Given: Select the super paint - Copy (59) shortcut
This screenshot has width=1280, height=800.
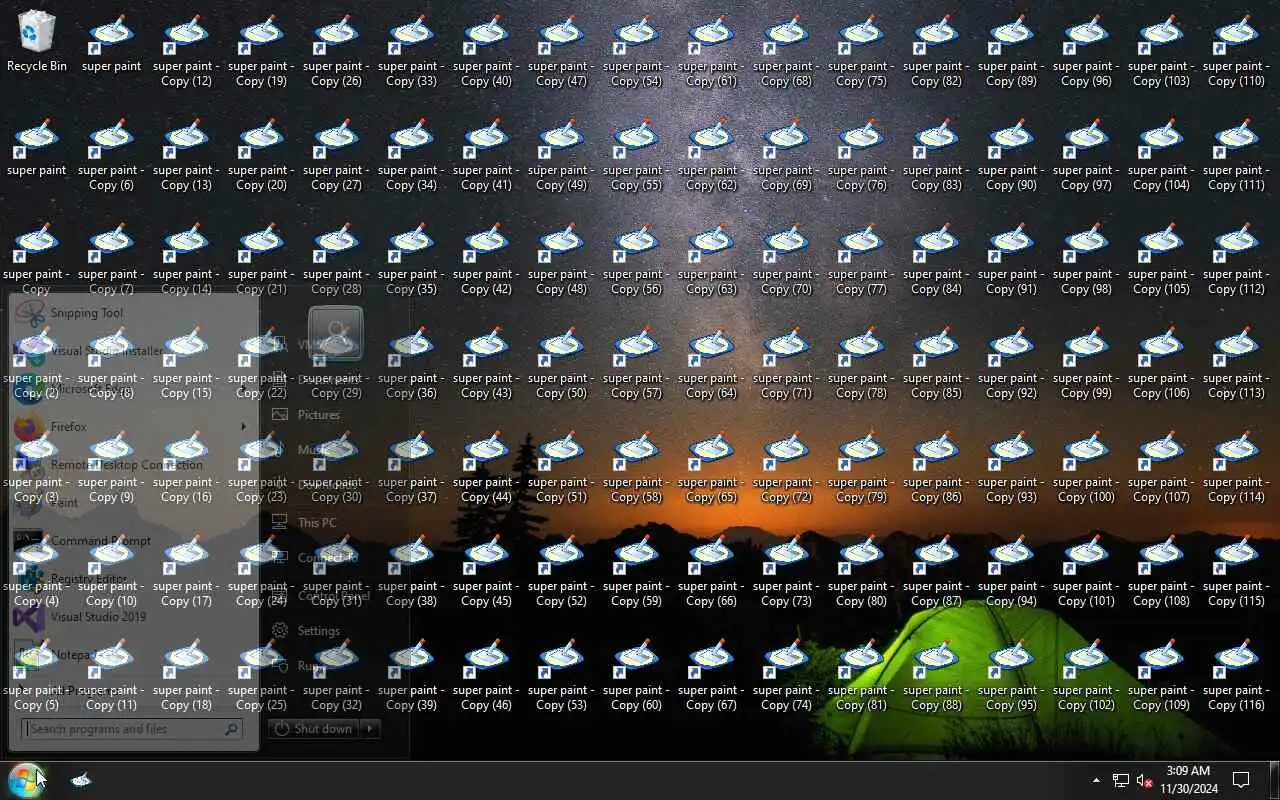Looking at the screenshot, I should [636, 571].
